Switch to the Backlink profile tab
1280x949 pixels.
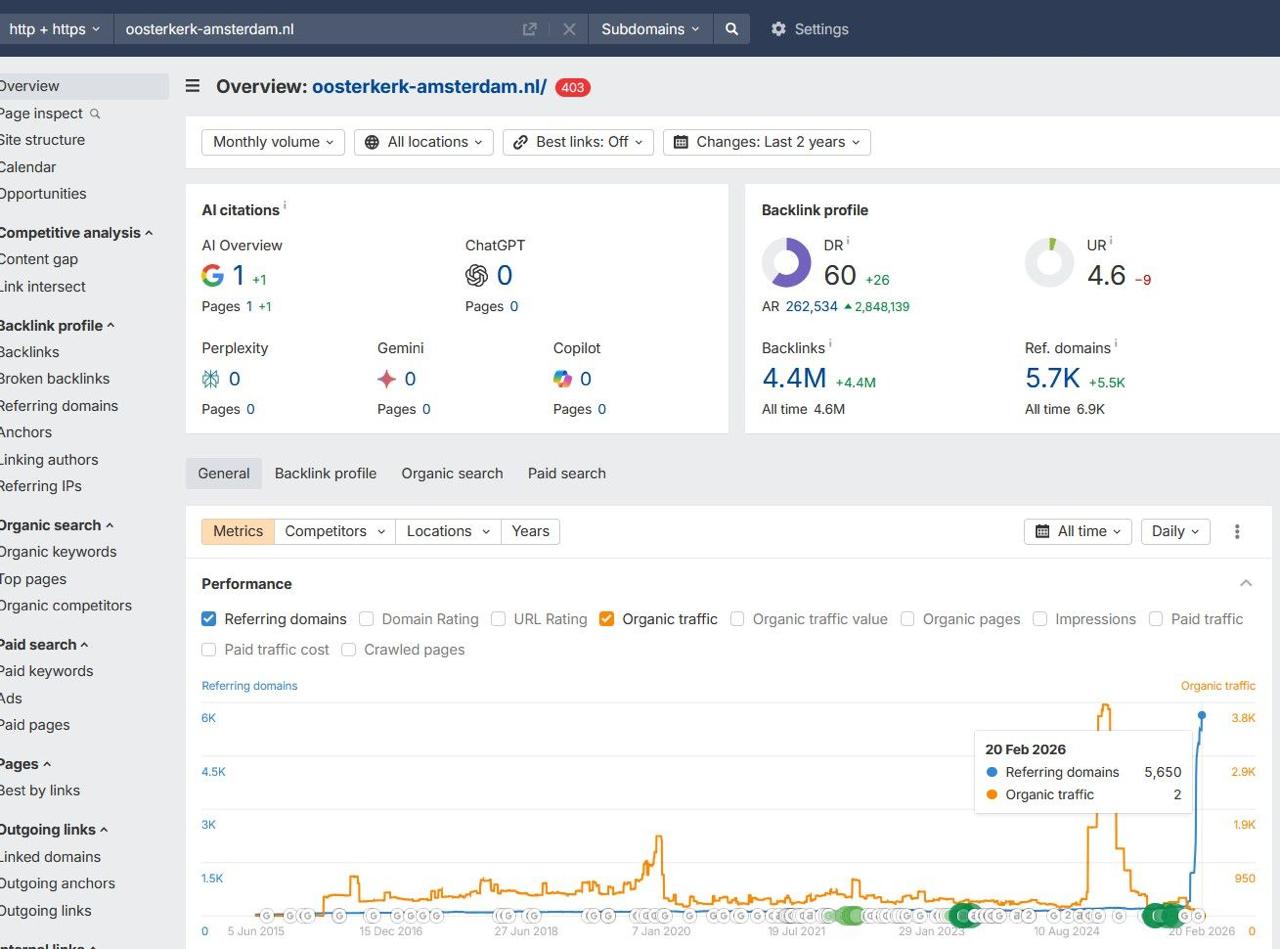(325, 473)
